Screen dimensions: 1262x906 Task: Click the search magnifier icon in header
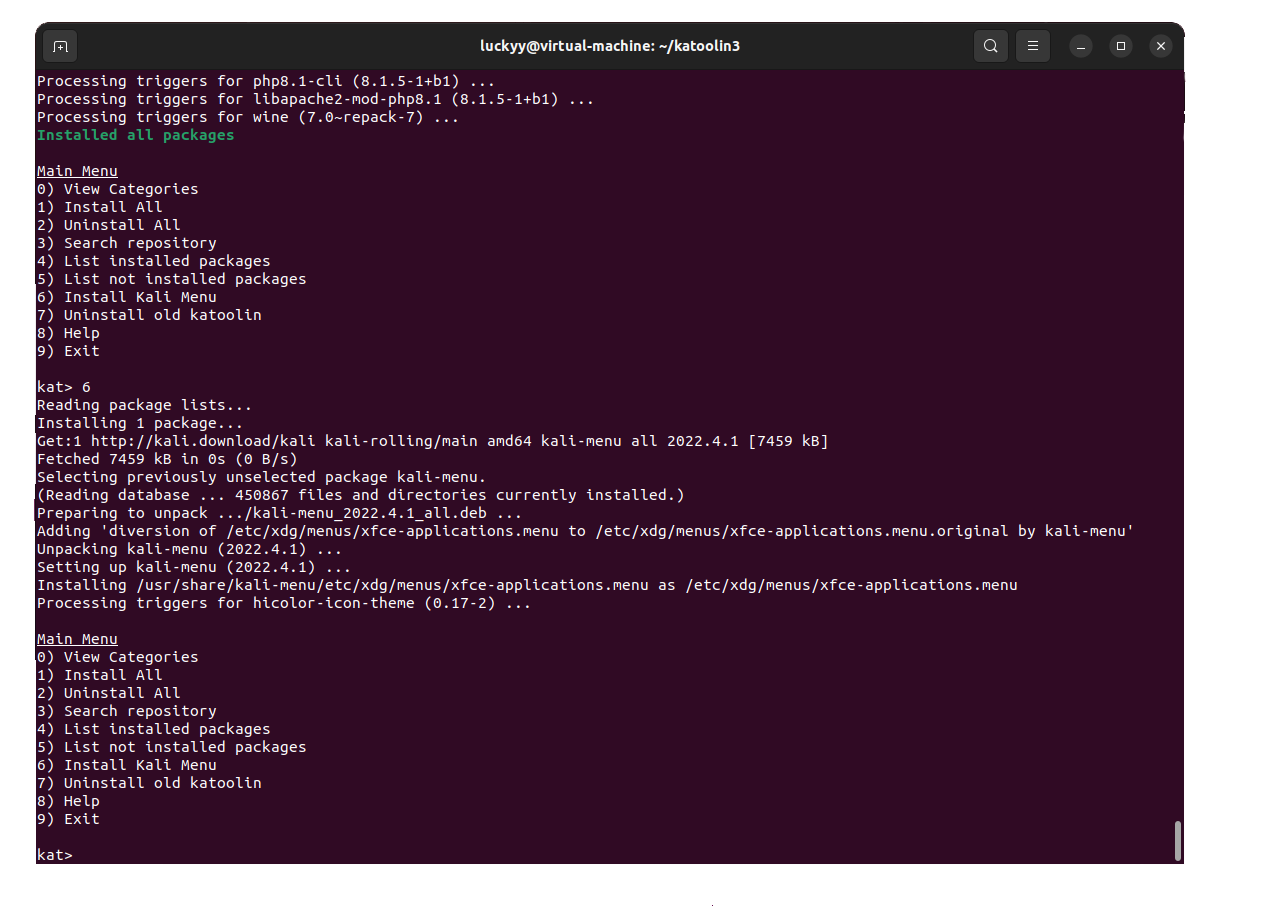(990, 46)
